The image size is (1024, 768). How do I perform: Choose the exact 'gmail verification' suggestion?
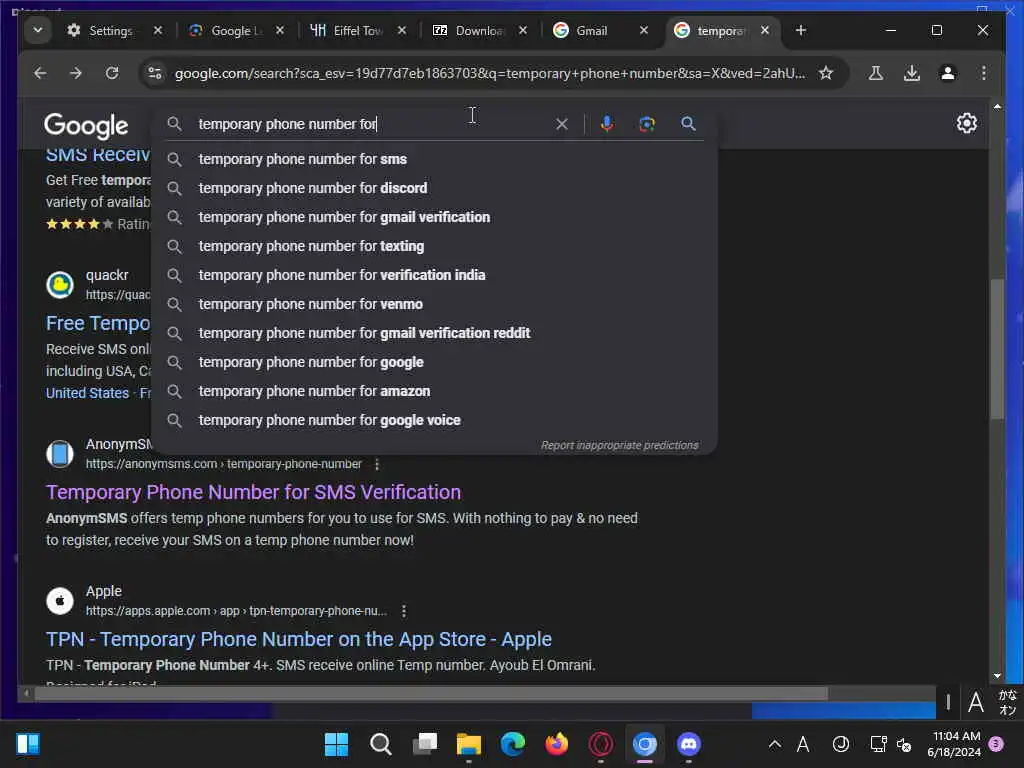click(x=434, y=217)
